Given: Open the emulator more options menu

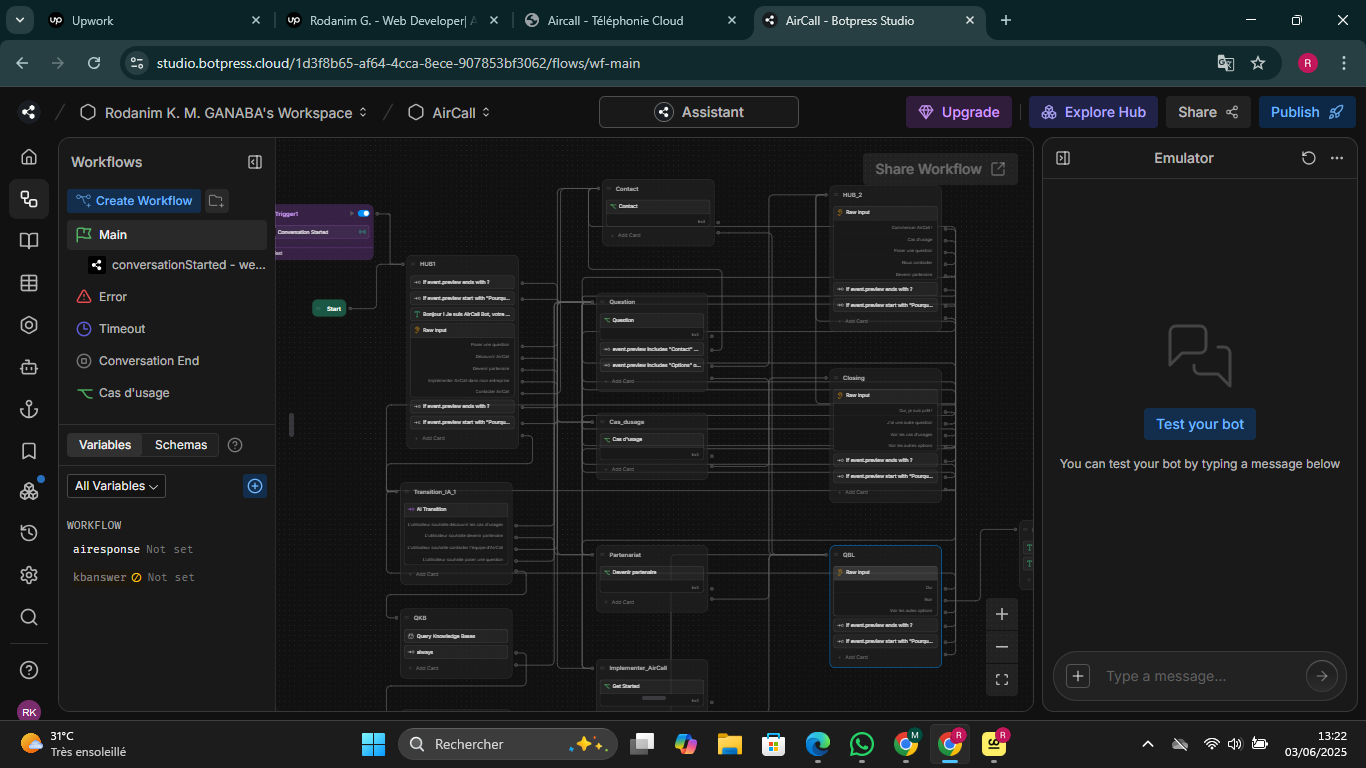Looking at the screenshot, I should coord(1337,158).
